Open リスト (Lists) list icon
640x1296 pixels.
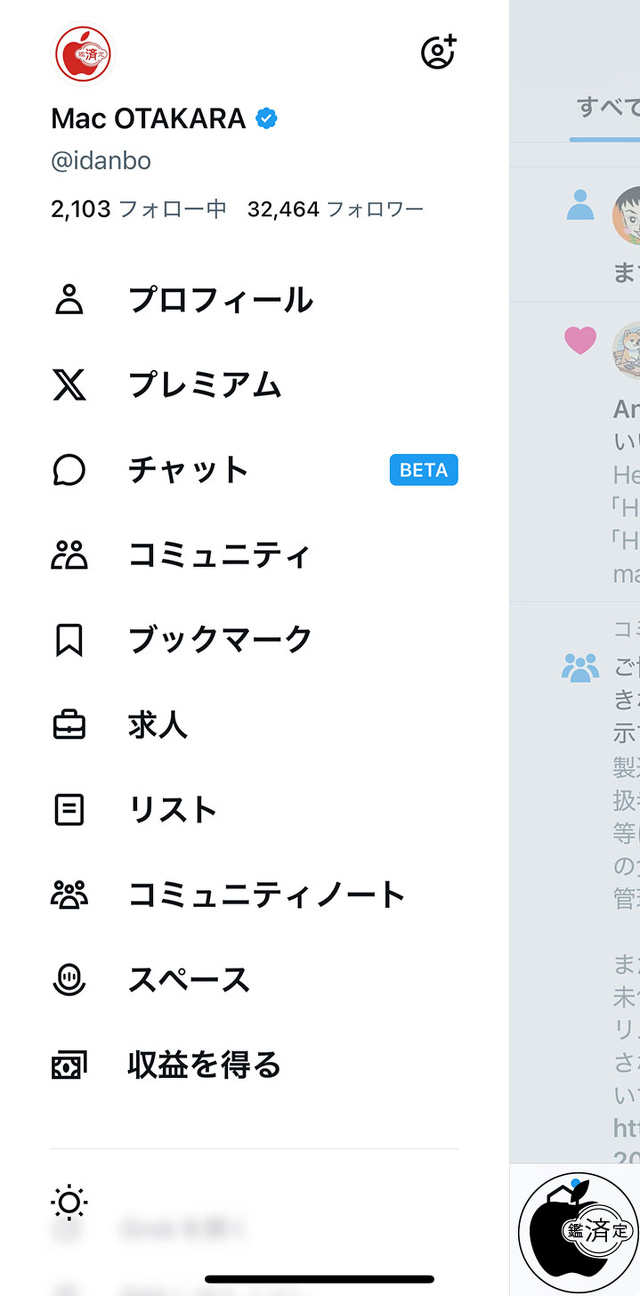point(68,809)
